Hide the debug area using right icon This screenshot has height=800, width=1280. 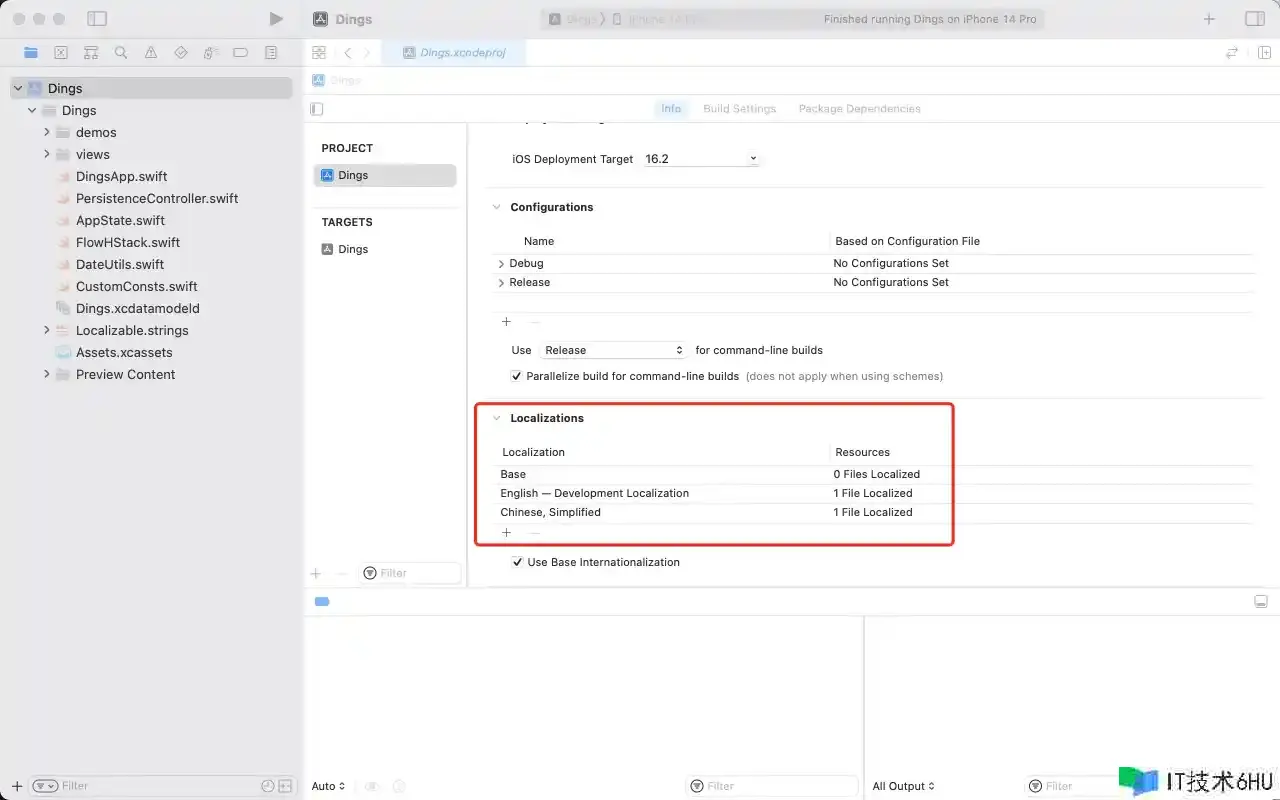point(1261,602)
